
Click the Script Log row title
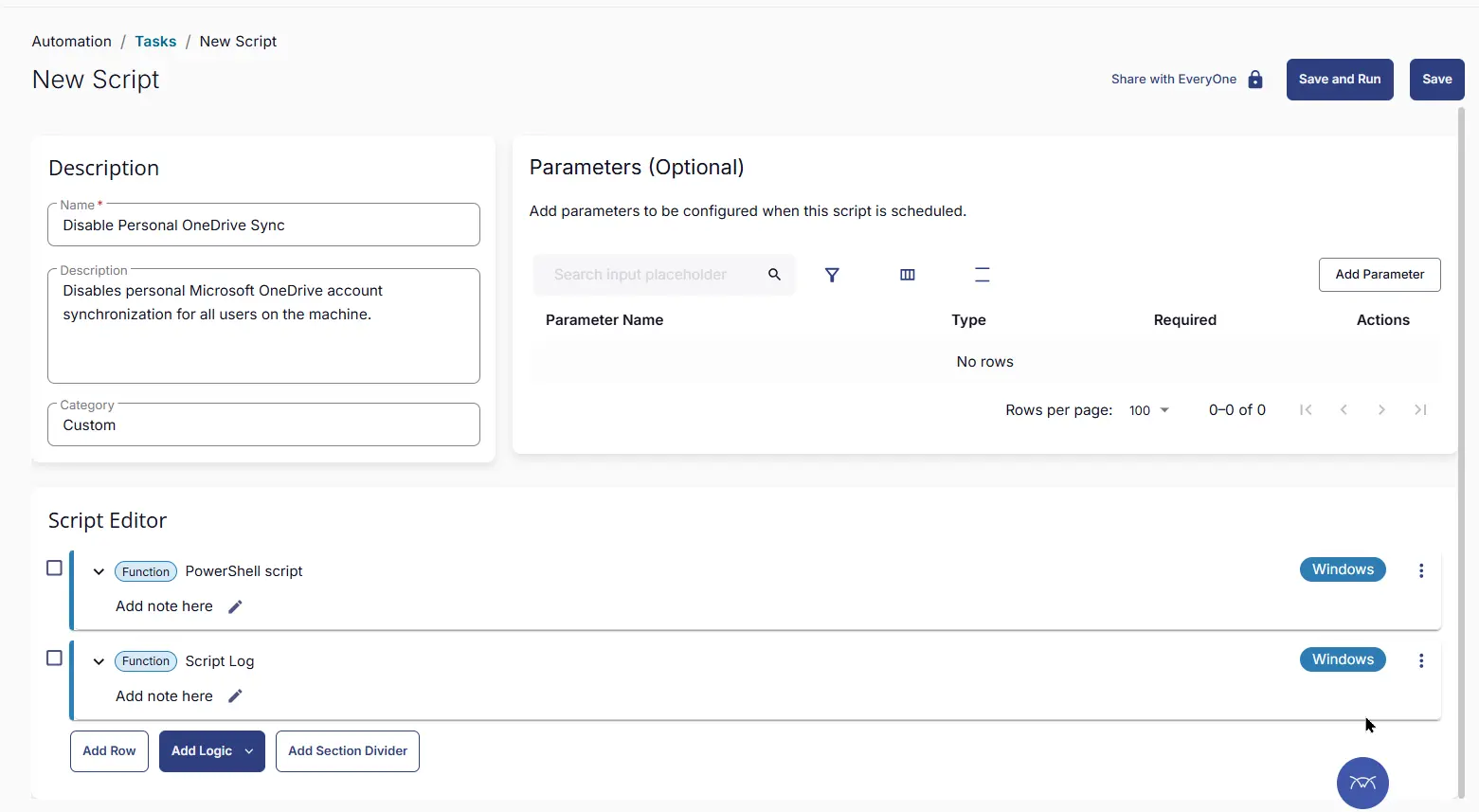[x=220, y=661]
